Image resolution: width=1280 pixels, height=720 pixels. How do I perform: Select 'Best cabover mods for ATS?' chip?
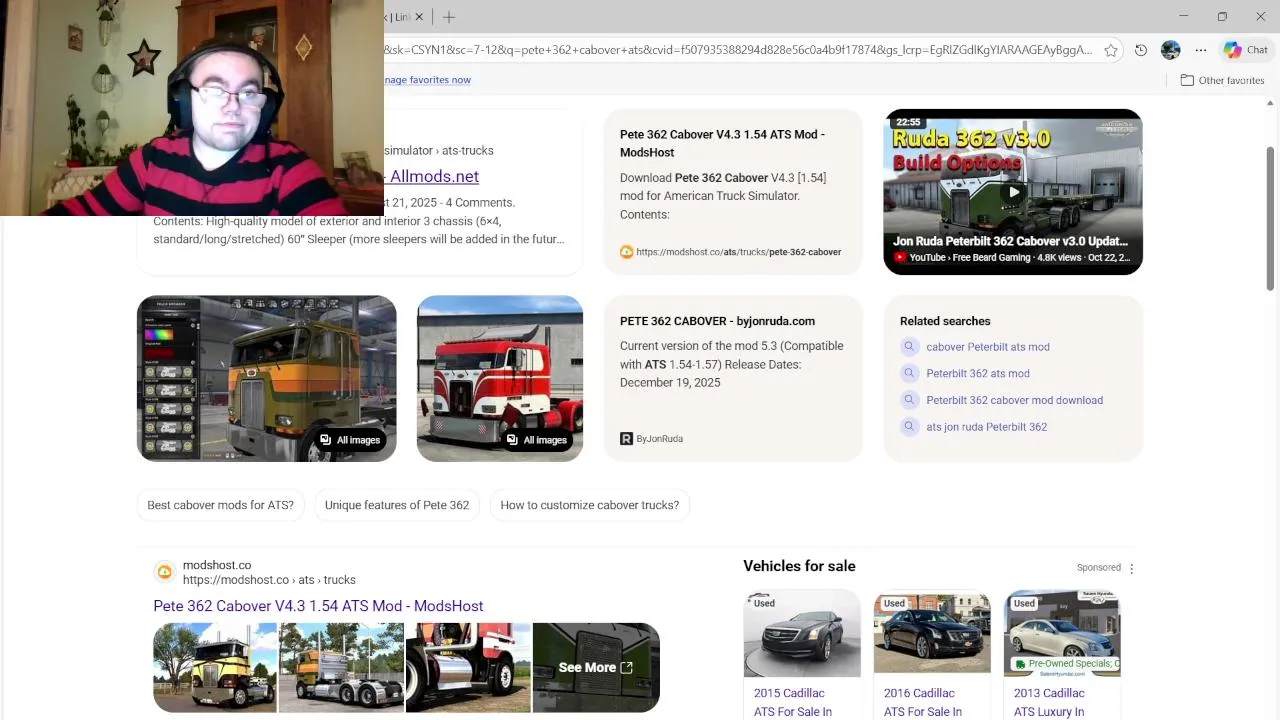(220, 505)
